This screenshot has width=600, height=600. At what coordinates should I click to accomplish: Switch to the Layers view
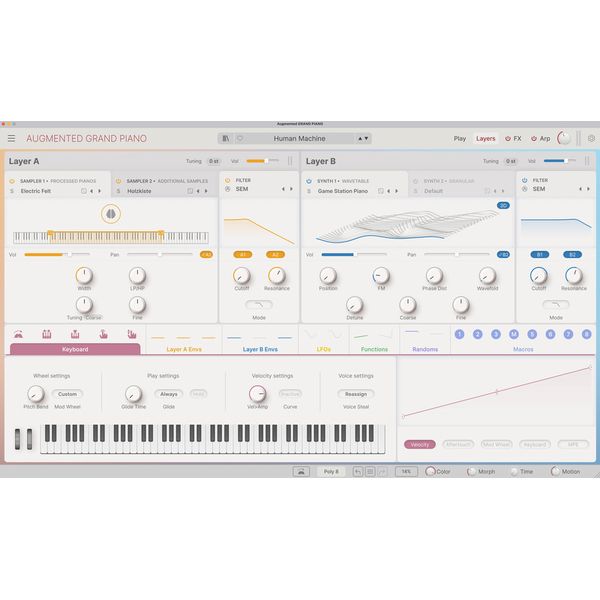[486, 139]
